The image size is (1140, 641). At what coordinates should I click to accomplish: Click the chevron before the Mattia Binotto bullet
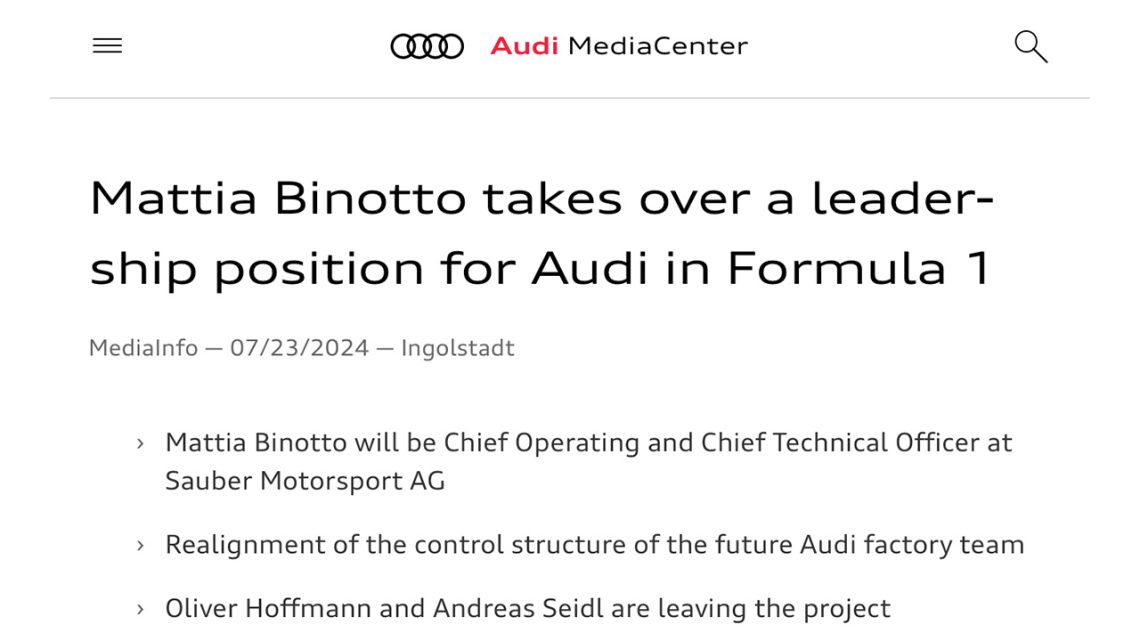click(x=141, y=443)
